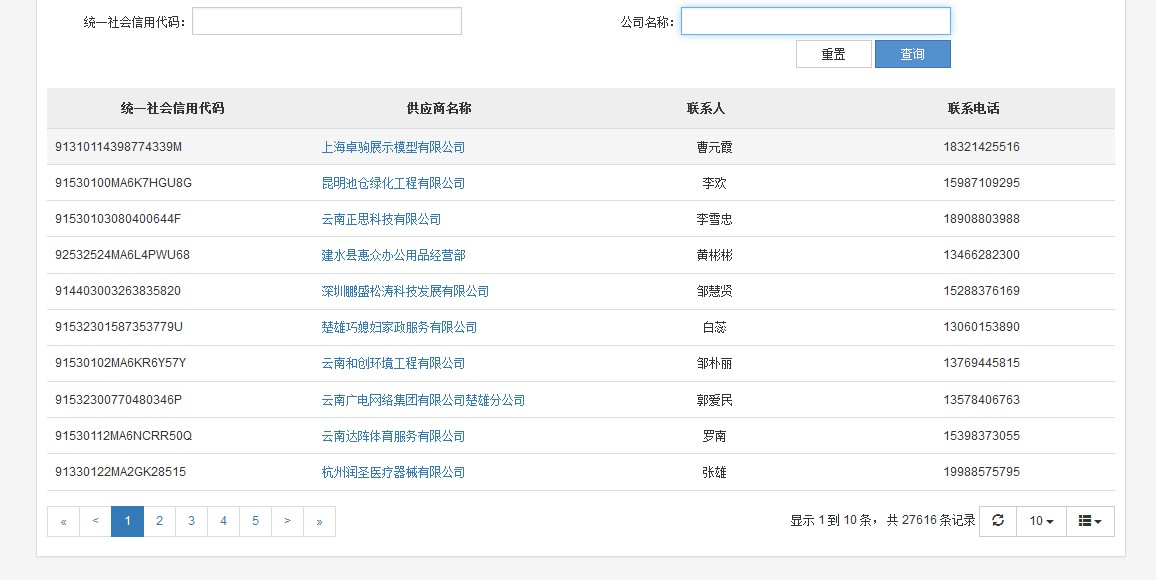Select credit code 91532301587353779U
Screen dimensions: 1156x580
(x=119, y=326)
